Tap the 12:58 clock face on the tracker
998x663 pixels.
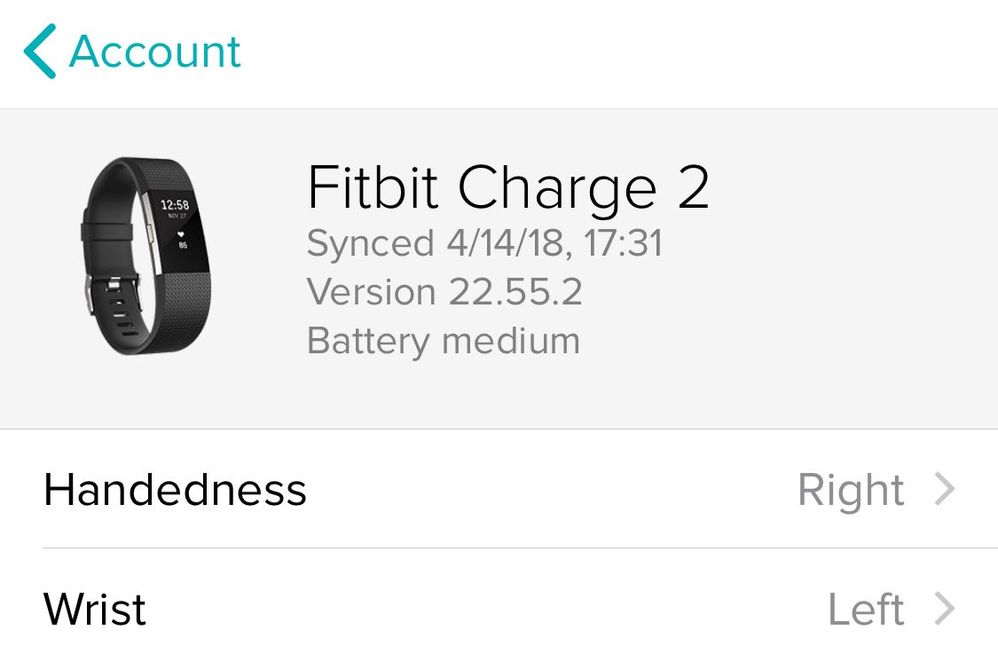click(174, 204)
